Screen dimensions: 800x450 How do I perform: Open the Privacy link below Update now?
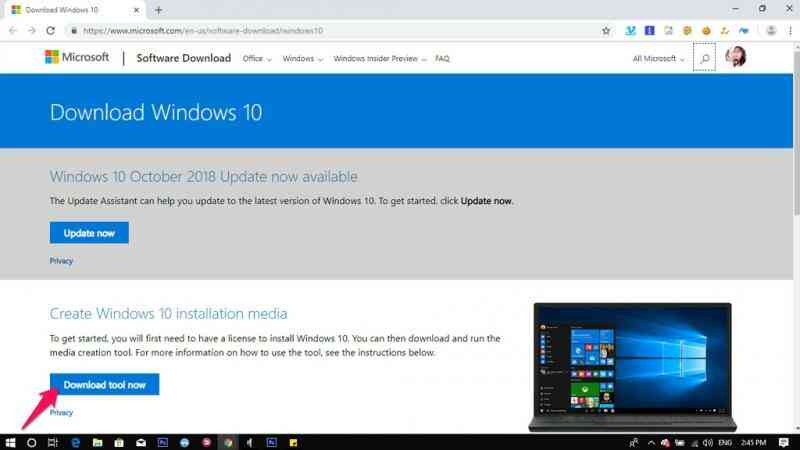pos(61,261)
